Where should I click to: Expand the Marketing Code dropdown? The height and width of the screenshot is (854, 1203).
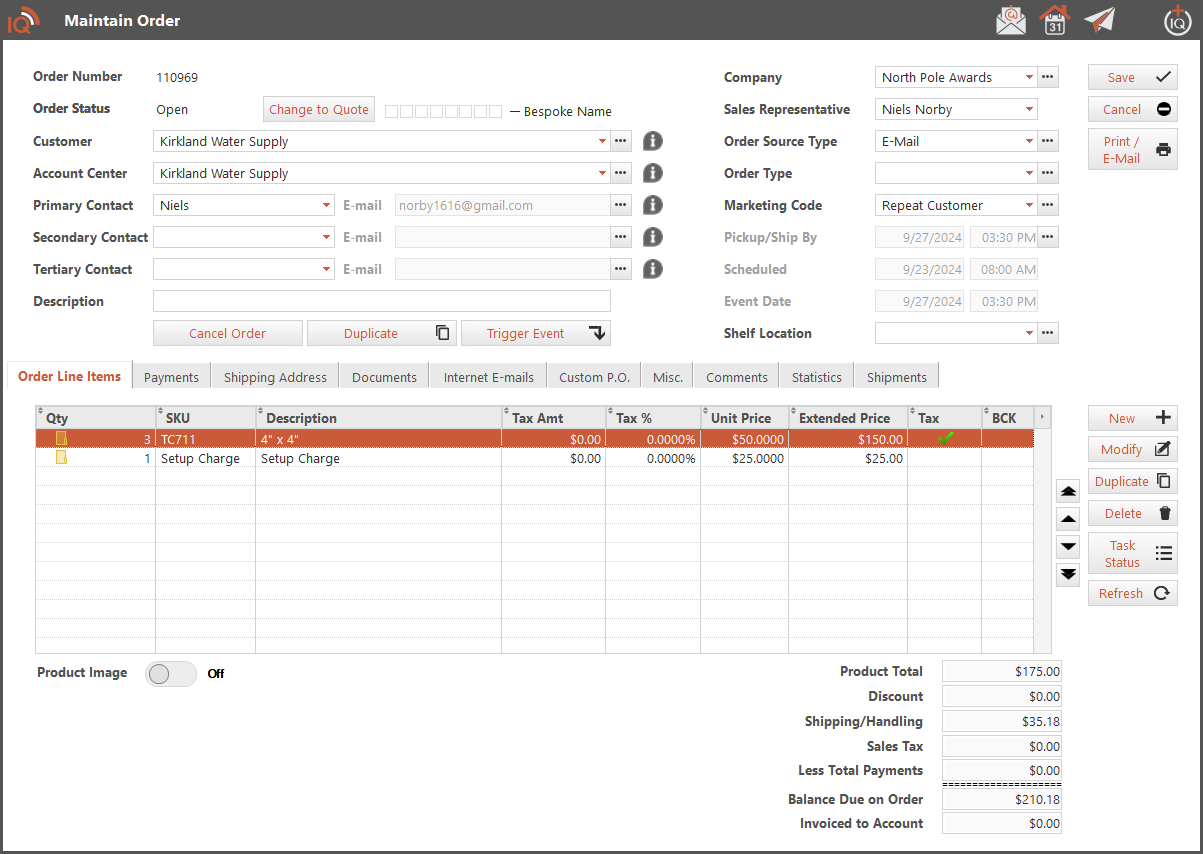pos(1029,206)
